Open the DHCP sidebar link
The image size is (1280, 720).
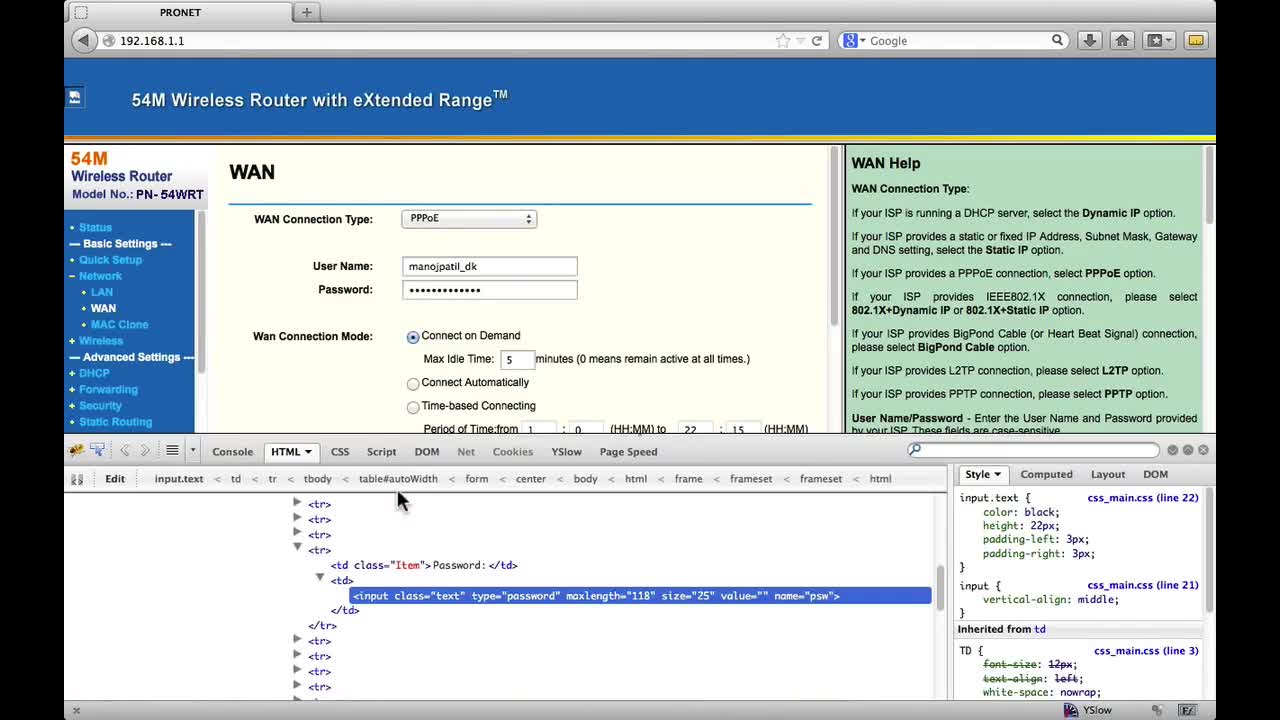coord(94,373)
